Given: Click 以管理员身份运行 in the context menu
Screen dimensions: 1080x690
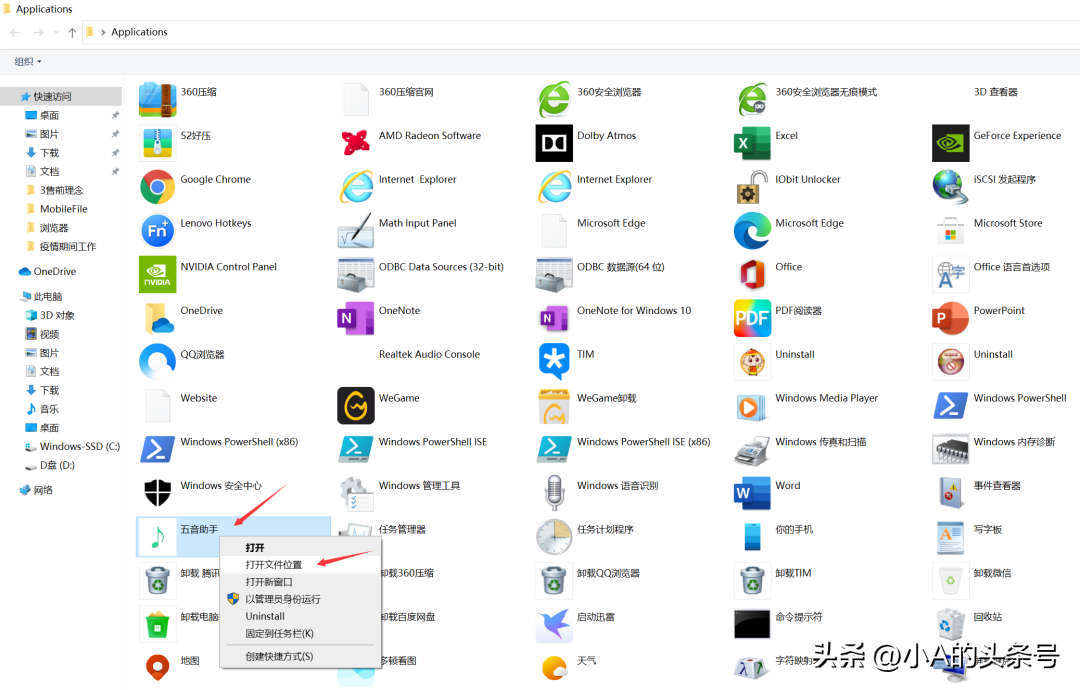Looking at the screenshot, I should [283, 599].
